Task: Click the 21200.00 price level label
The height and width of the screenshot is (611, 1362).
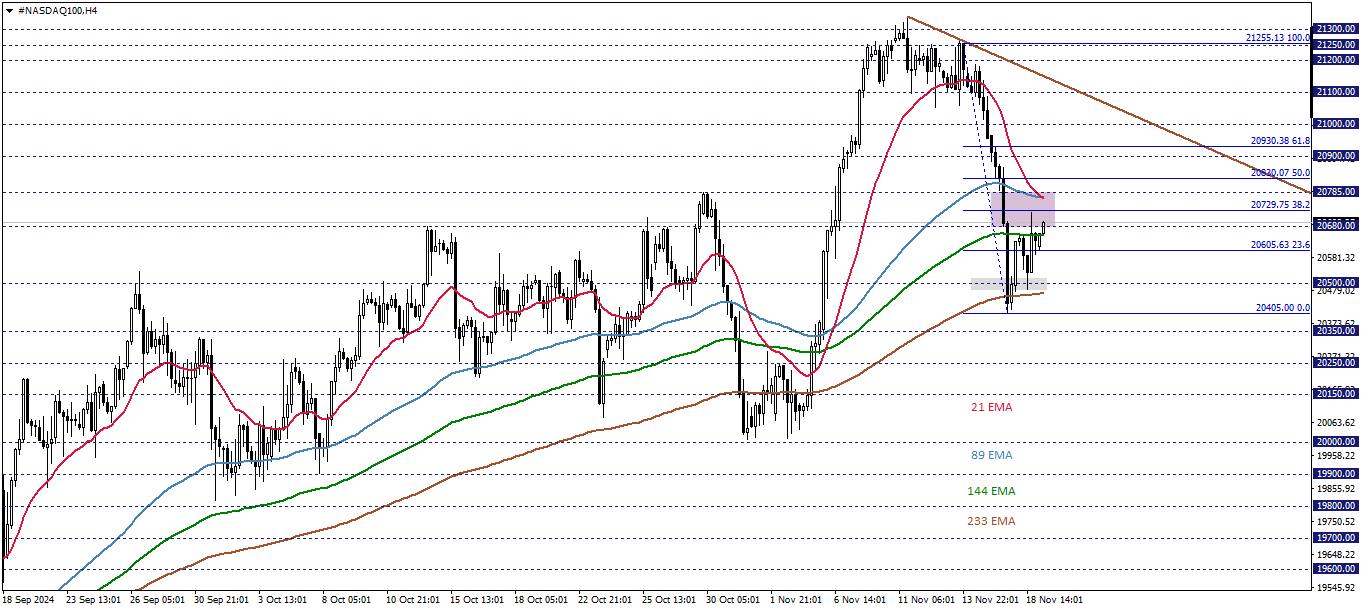Action: 1336,60
